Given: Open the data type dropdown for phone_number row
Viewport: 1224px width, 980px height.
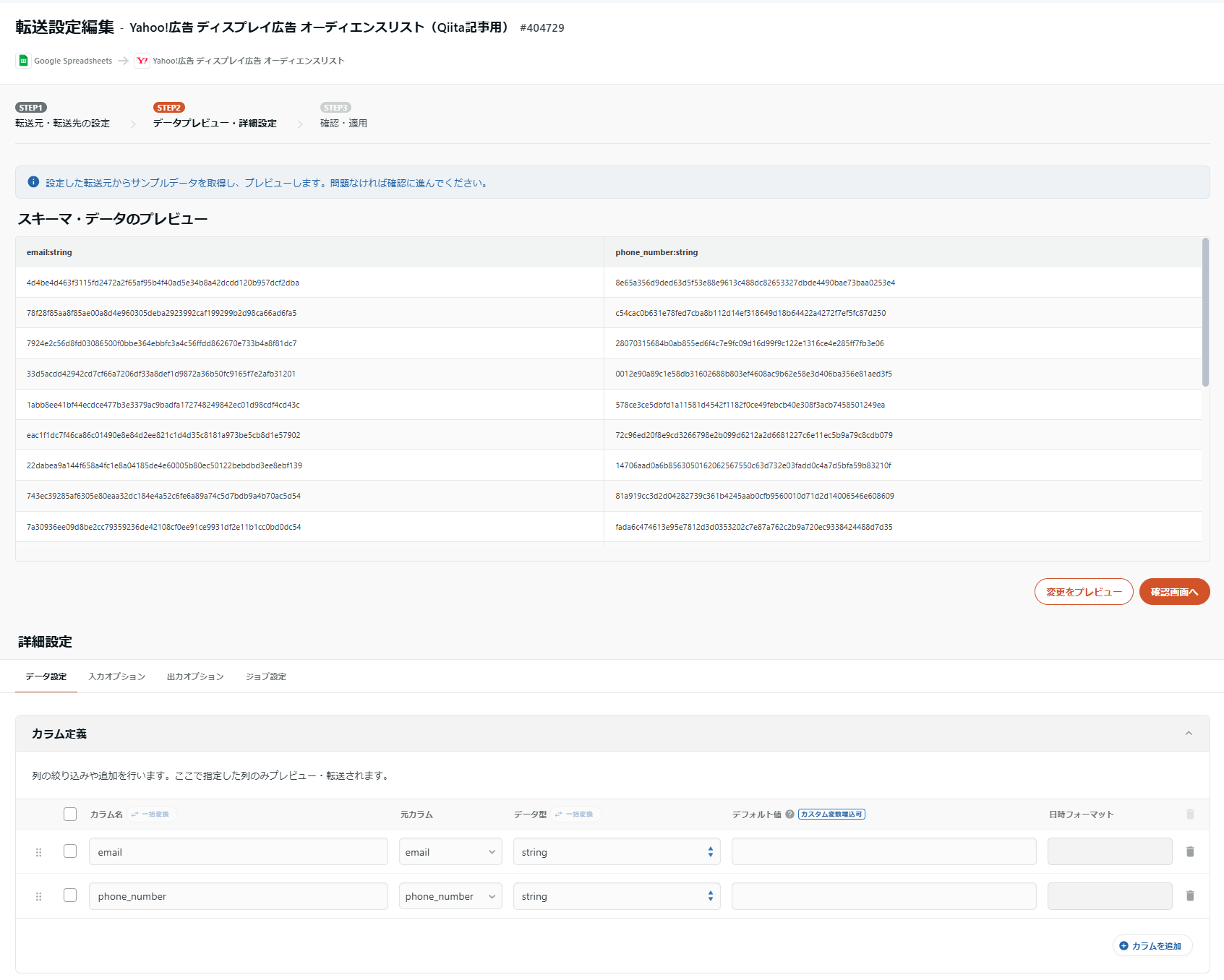Looking at the screenshot, I should (617, 896).
